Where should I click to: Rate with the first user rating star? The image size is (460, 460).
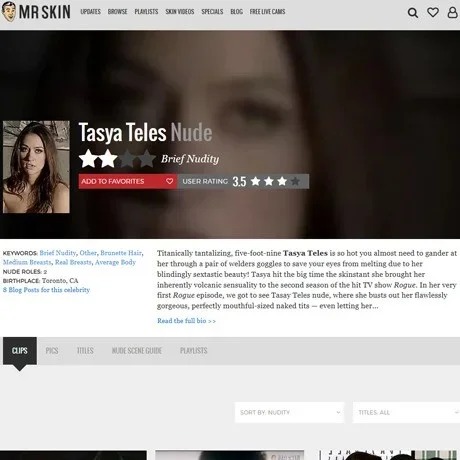(256, 181)
